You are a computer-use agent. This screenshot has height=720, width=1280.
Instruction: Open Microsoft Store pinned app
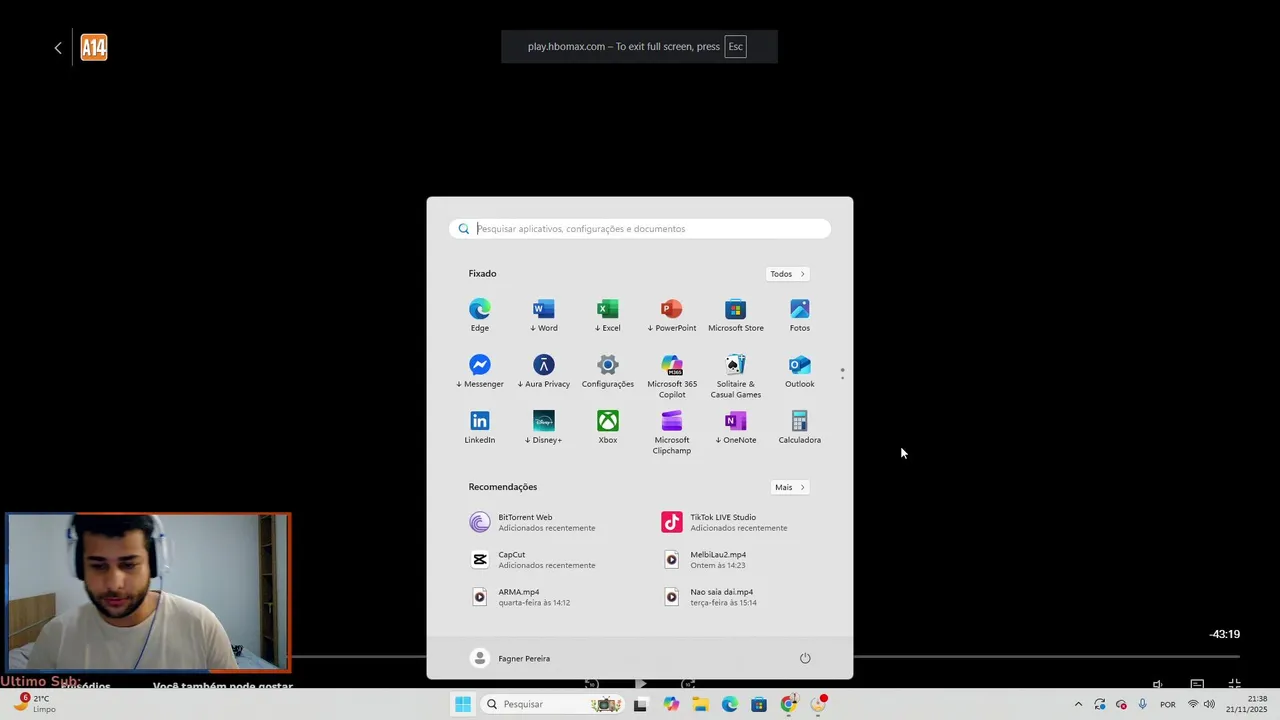736,315
